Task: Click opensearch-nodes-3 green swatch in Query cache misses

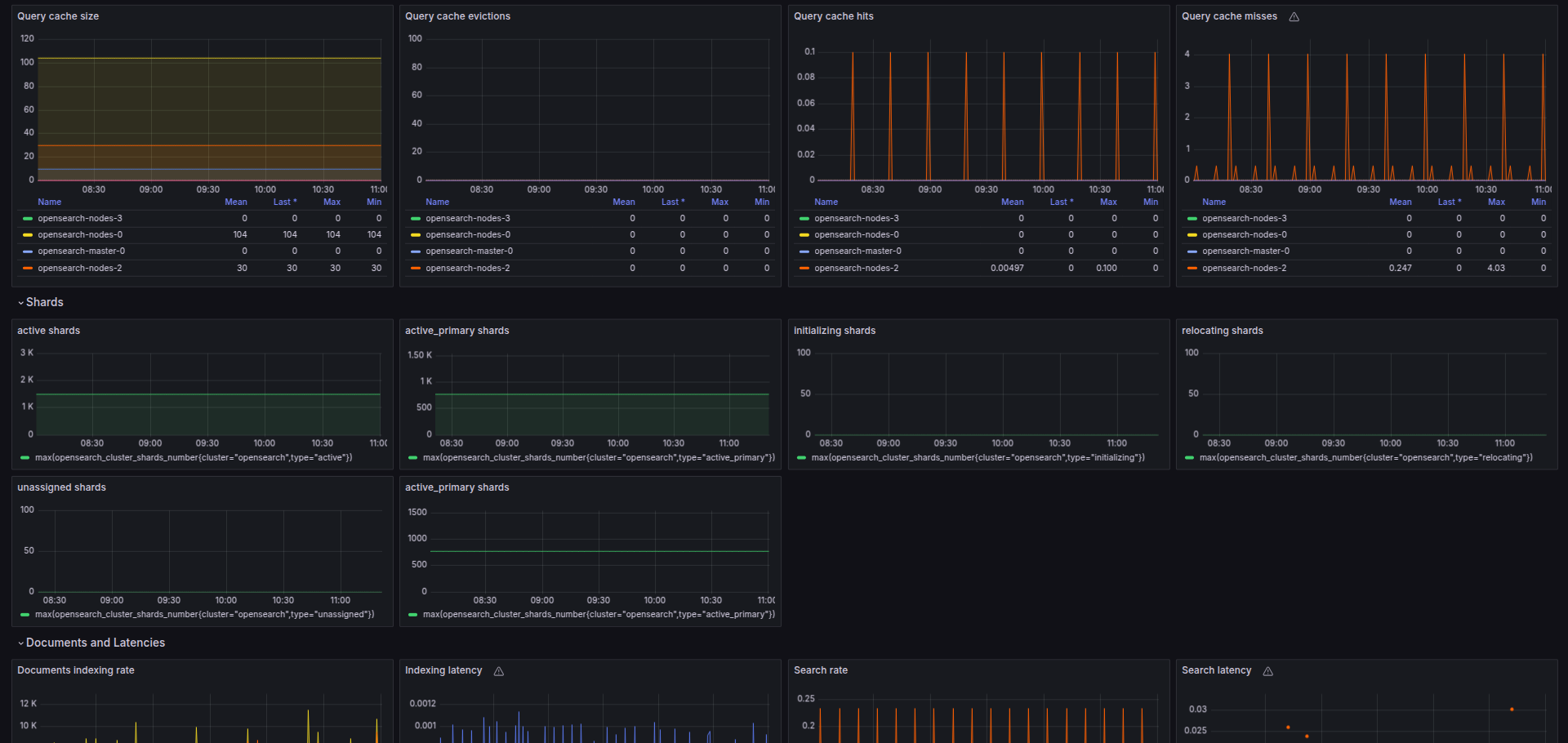Action: 1192,219
